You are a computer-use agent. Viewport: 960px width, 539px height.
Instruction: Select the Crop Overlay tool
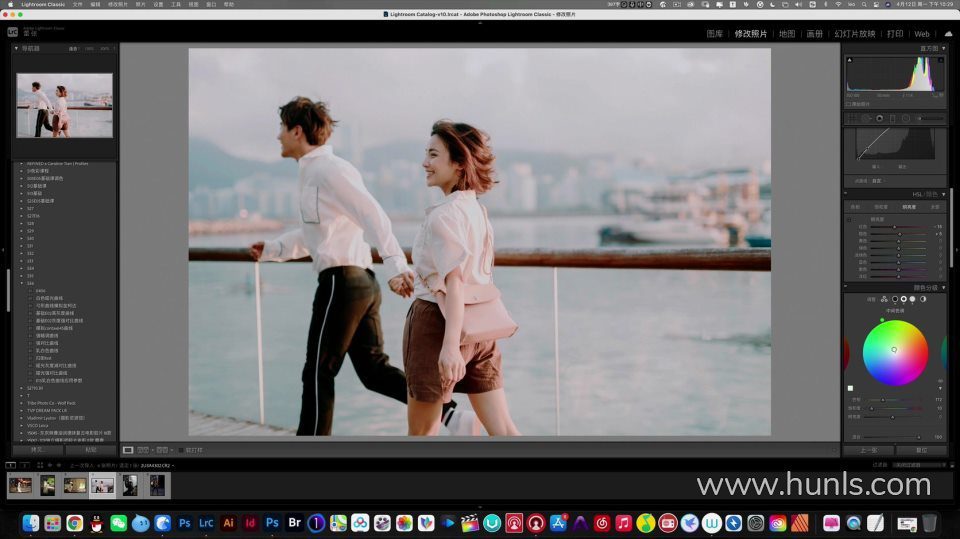(852, 118)
